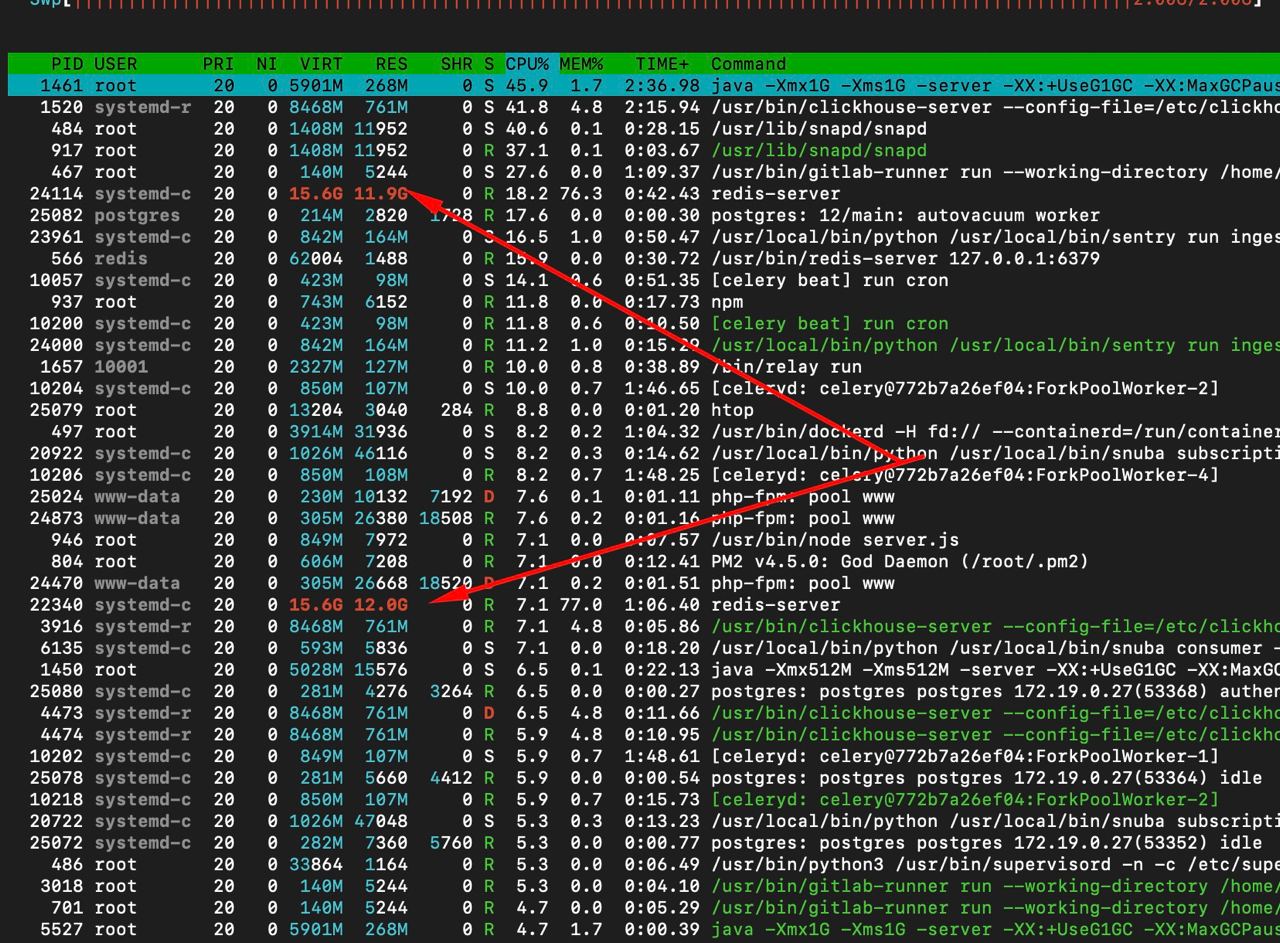Screen dimensions: 1280x943
Task: Select snuba consumer row PID 6135
Action: pyautogui.click(x=644, y=648)
